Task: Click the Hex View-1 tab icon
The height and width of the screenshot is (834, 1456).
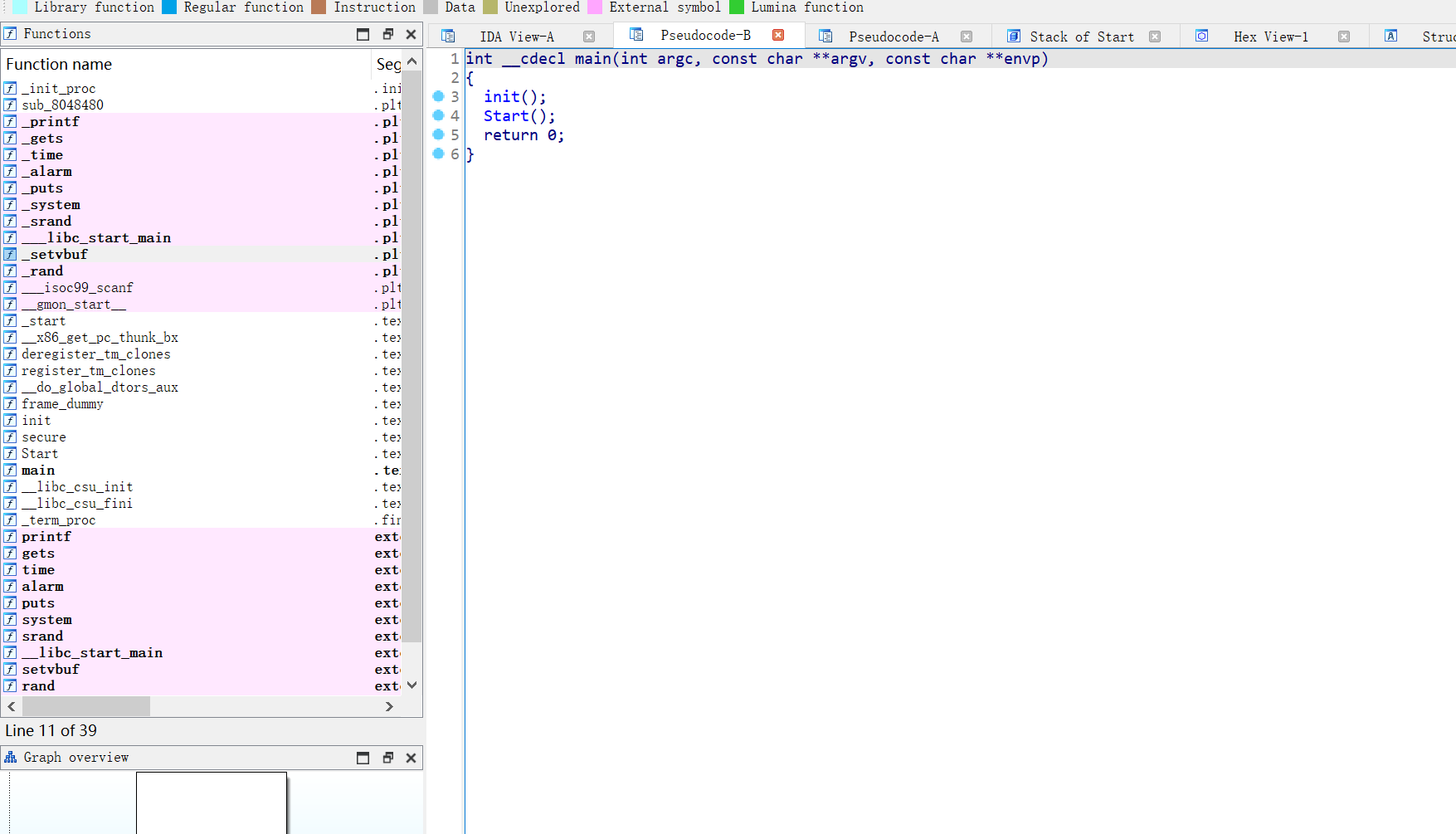Action: 1201,36
